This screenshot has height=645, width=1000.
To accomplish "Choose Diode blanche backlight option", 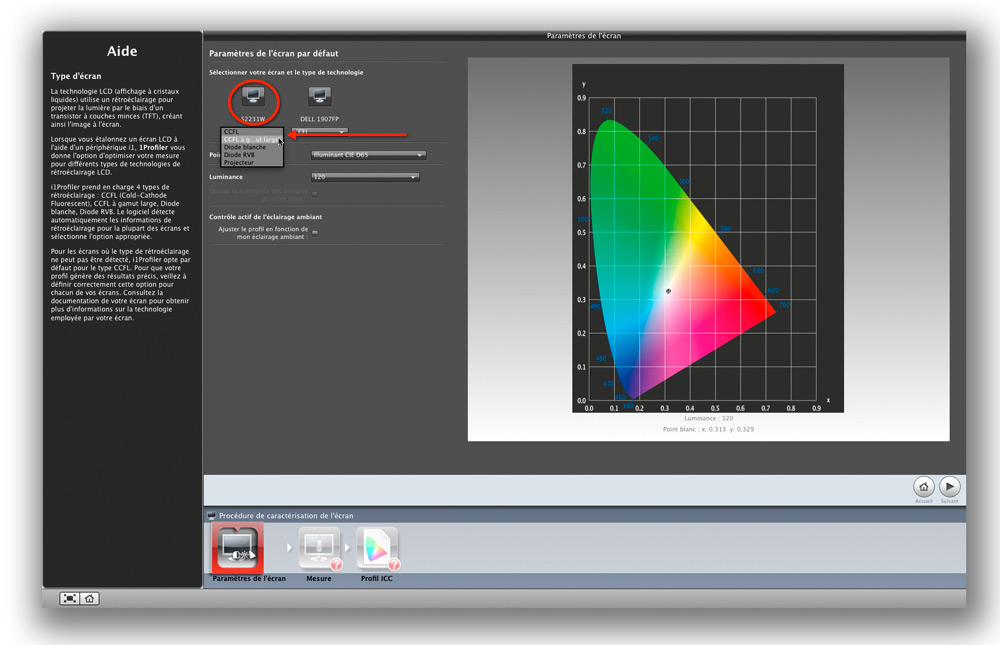I will [252, 147].
